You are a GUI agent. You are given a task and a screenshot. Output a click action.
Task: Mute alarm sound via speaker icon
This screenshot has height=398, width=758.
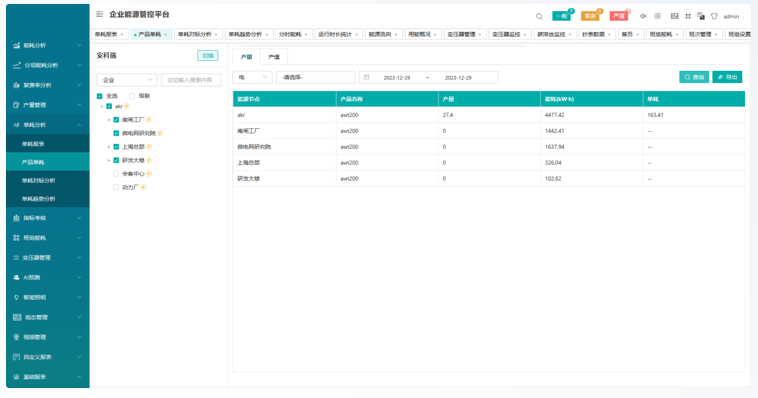[x=643, y=16]
